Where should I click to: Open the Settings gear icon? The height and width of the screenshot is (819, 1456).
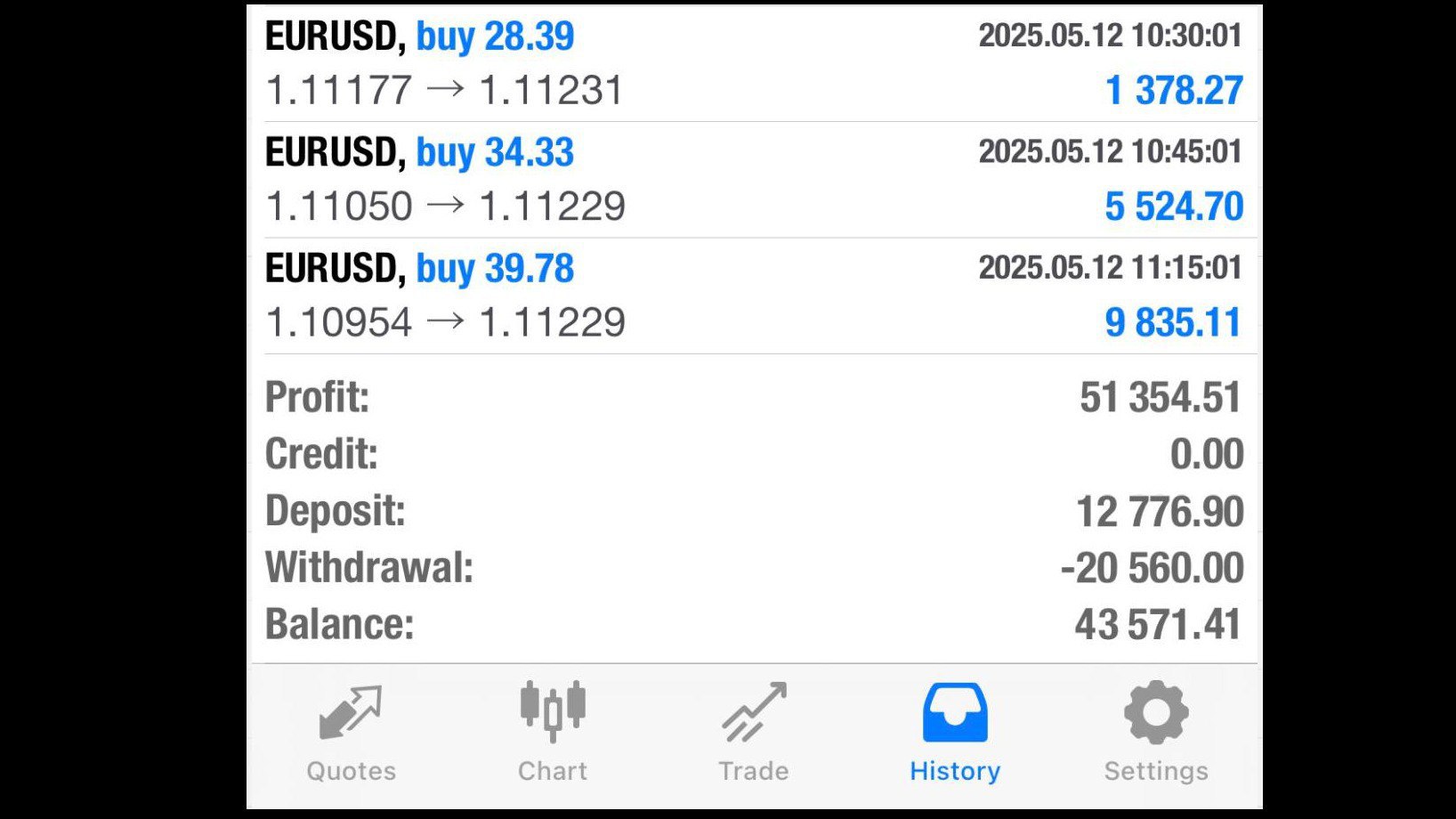[x=1156, y=712]
